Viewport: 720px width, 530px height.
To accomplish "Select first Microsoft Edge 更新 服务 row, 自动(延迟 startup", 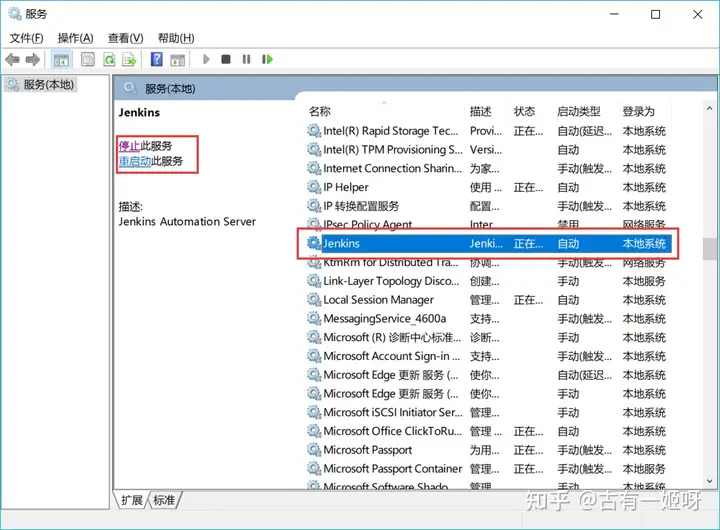I will tap(488, 375).
